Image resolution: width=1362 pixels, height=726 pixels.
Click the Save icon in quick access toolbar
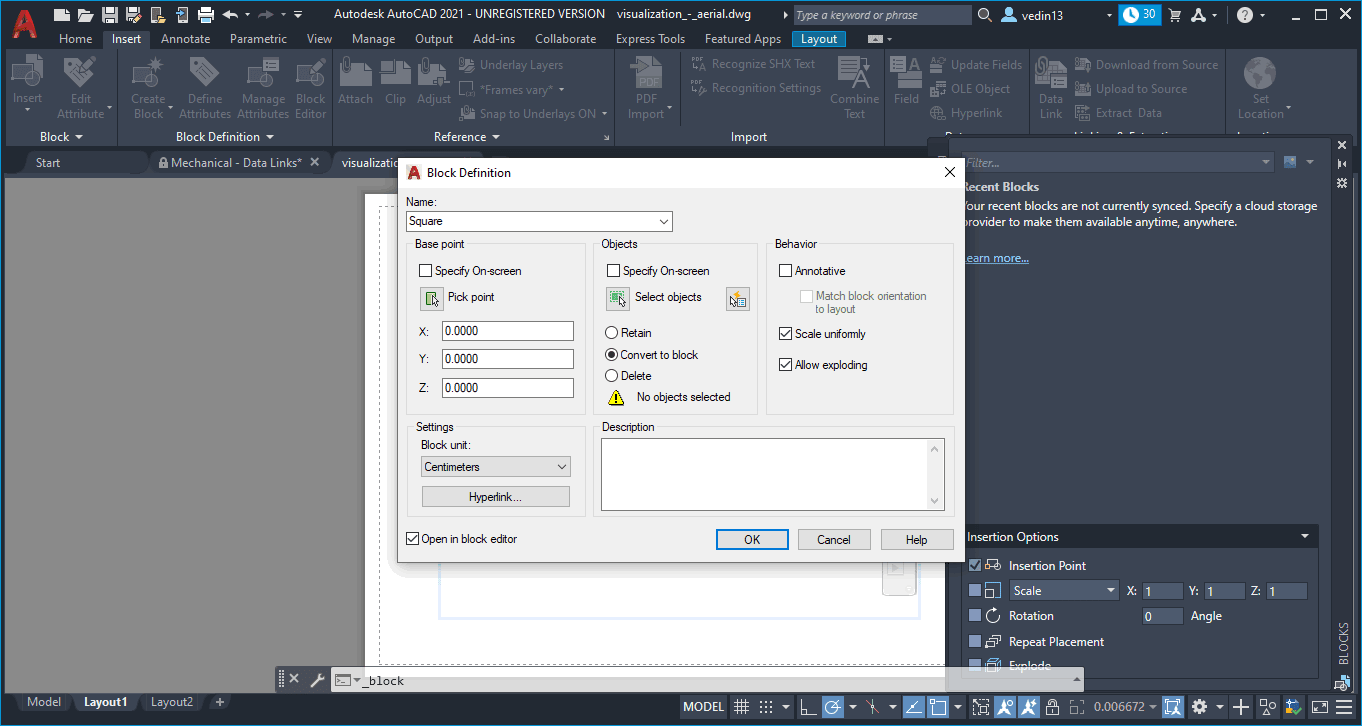[x=110, y=14]
